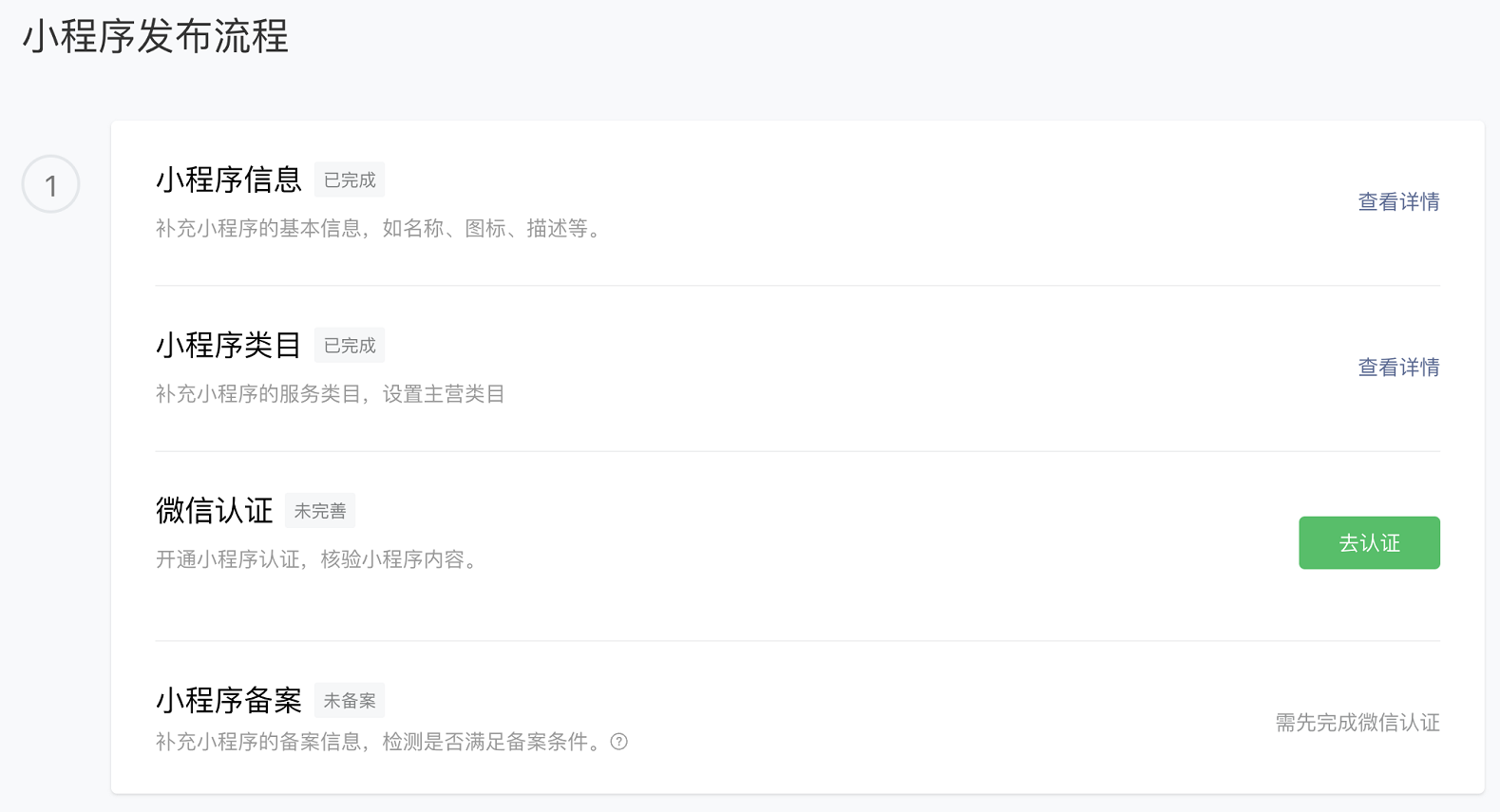Select the 小程序信息 heading
This screenshot has height=812, width=1500.
point(229,179)
